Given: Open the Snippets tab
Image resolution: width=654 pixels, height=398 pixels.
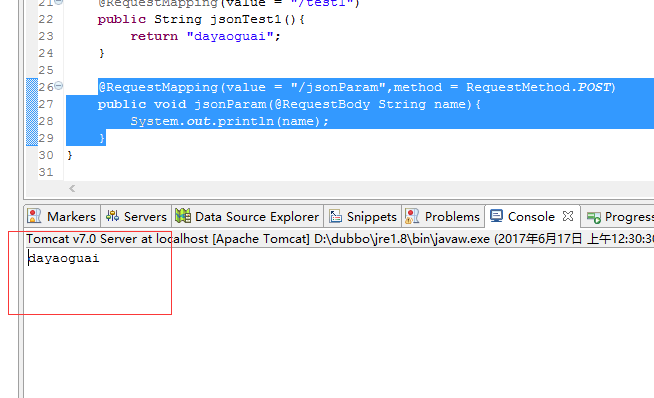Looking at the screenshot, I should coord(362,217).
